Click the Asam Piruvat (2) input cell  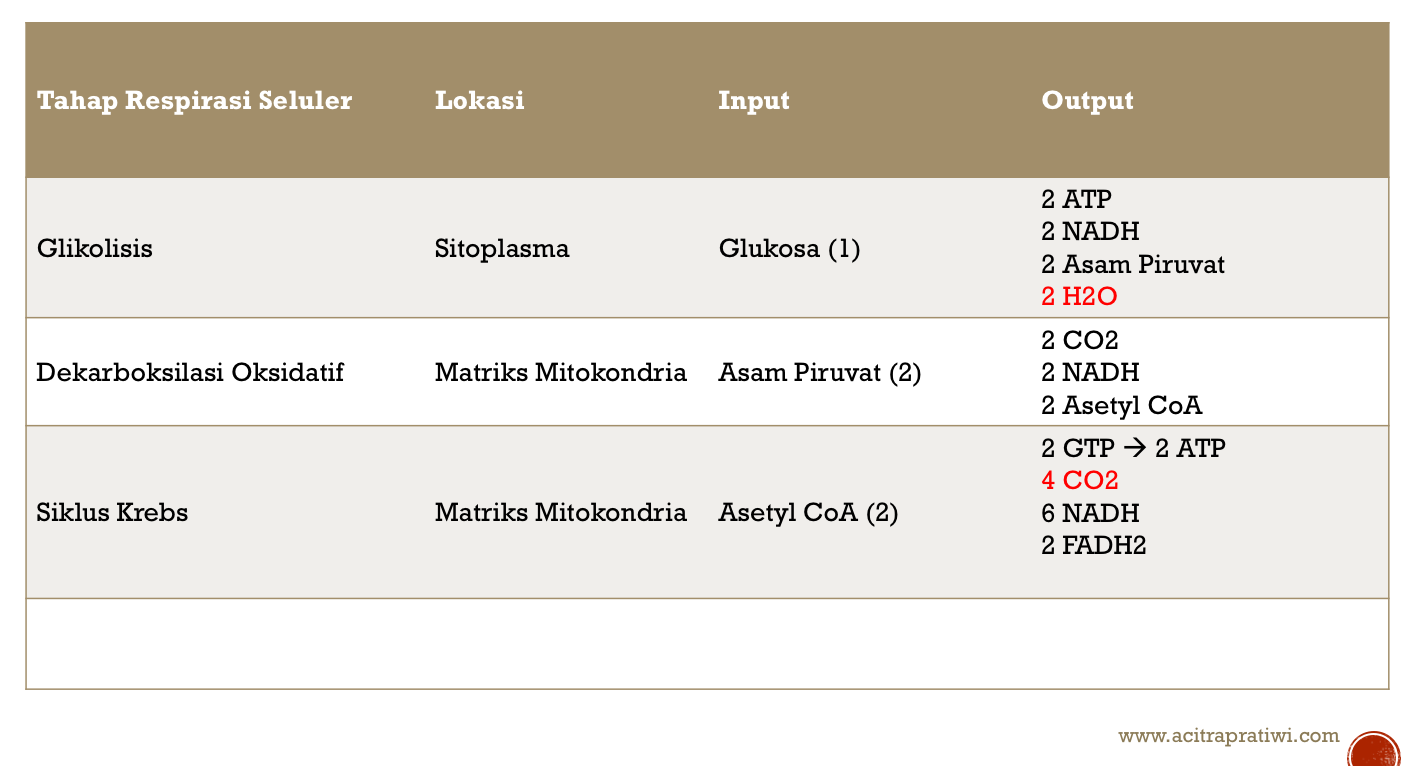point(819,373)
